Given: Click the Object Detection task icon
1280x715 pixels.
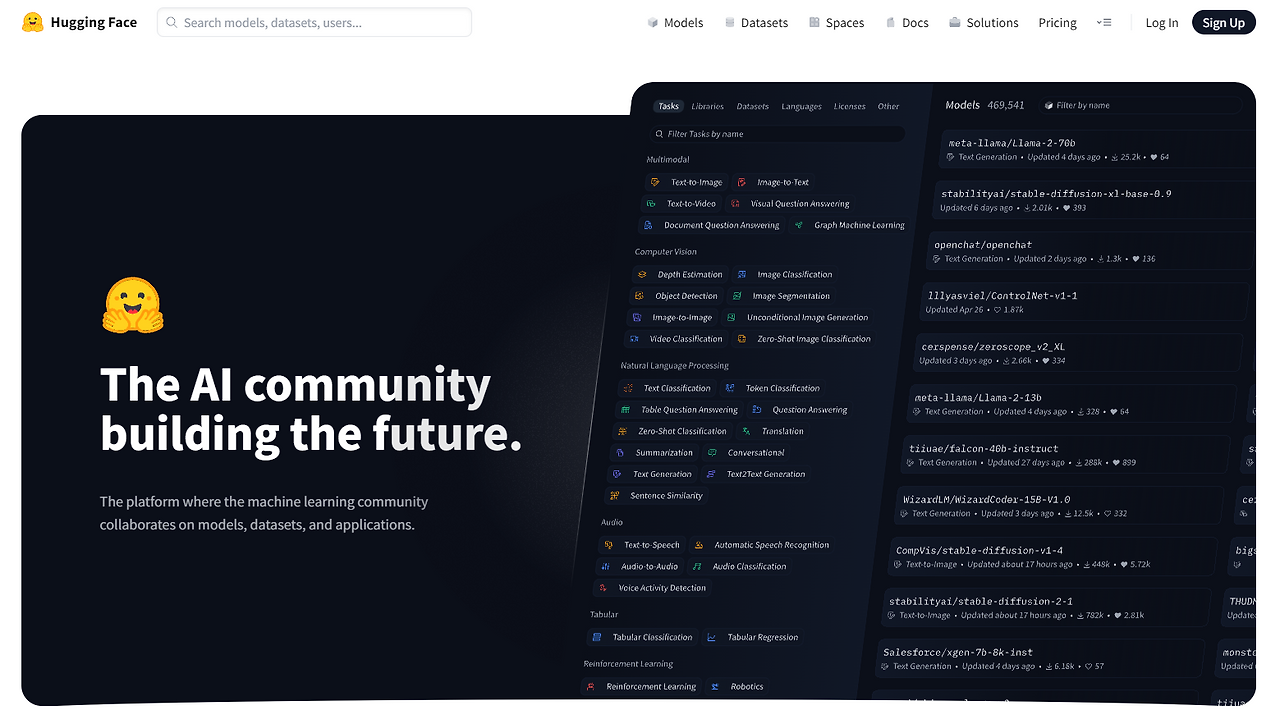Looking at the screenshot, I should click(x=639, y=296).
